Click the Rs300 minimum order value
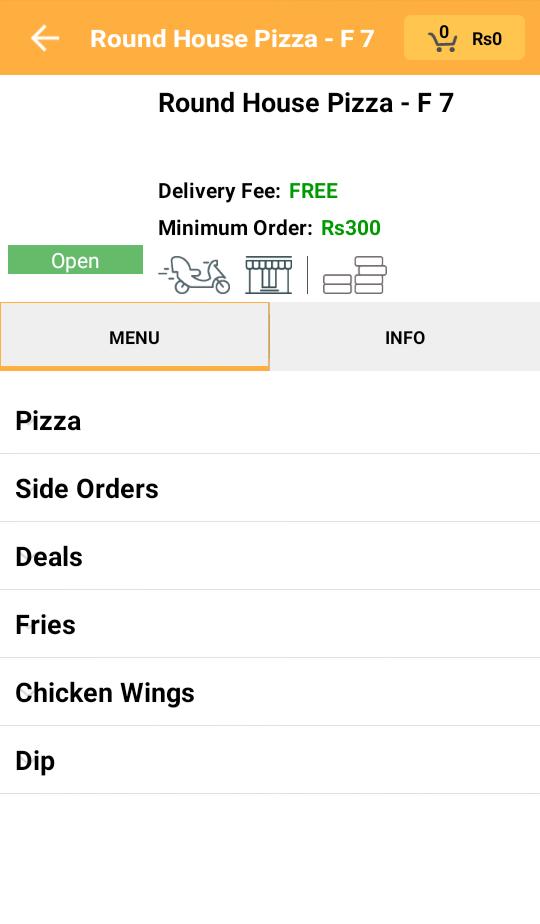540x924 pixels. coord(351,227)
